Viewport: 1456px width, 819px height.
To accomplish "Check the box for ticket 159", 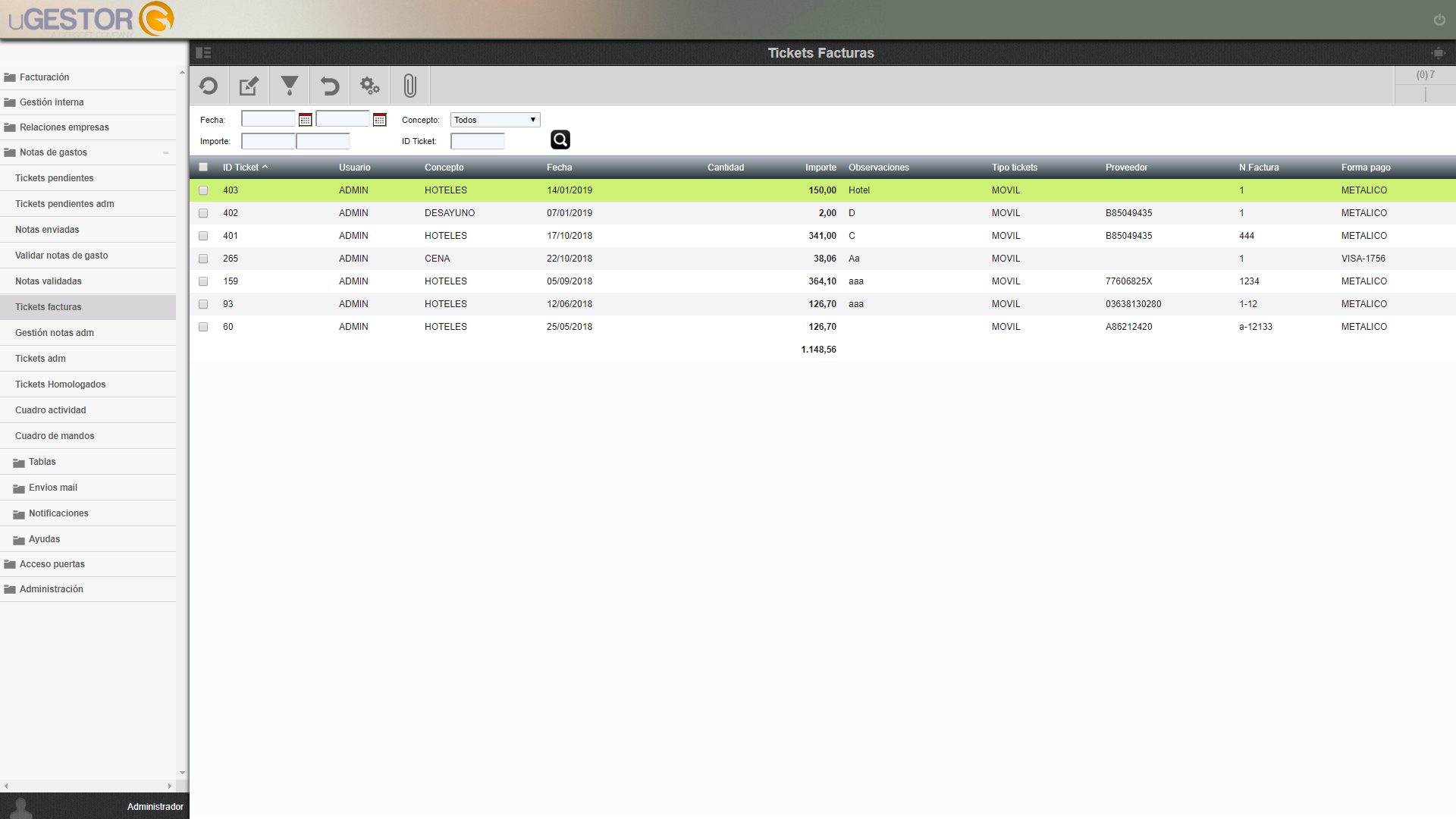I will (x=203, y=281).
